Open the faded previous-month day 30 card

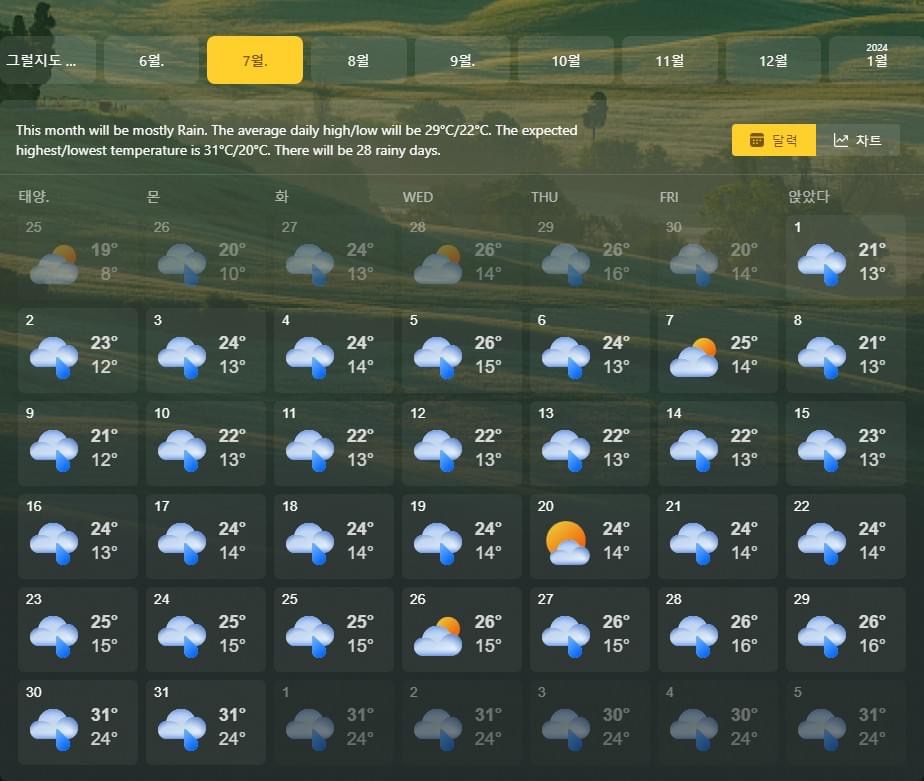coord(717,257)
